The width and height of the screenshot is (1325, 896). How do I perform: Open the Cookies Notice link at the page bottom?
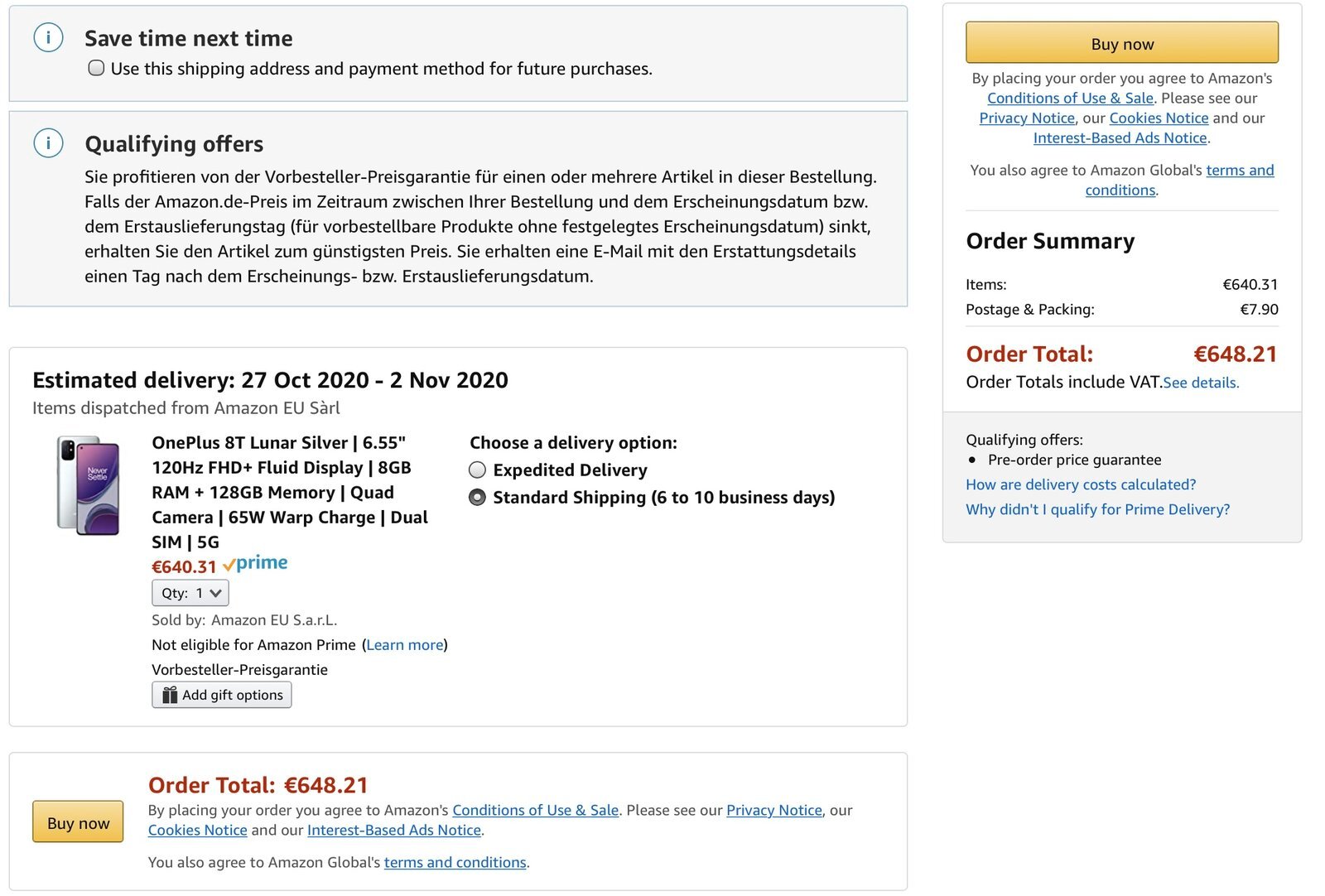197,830
